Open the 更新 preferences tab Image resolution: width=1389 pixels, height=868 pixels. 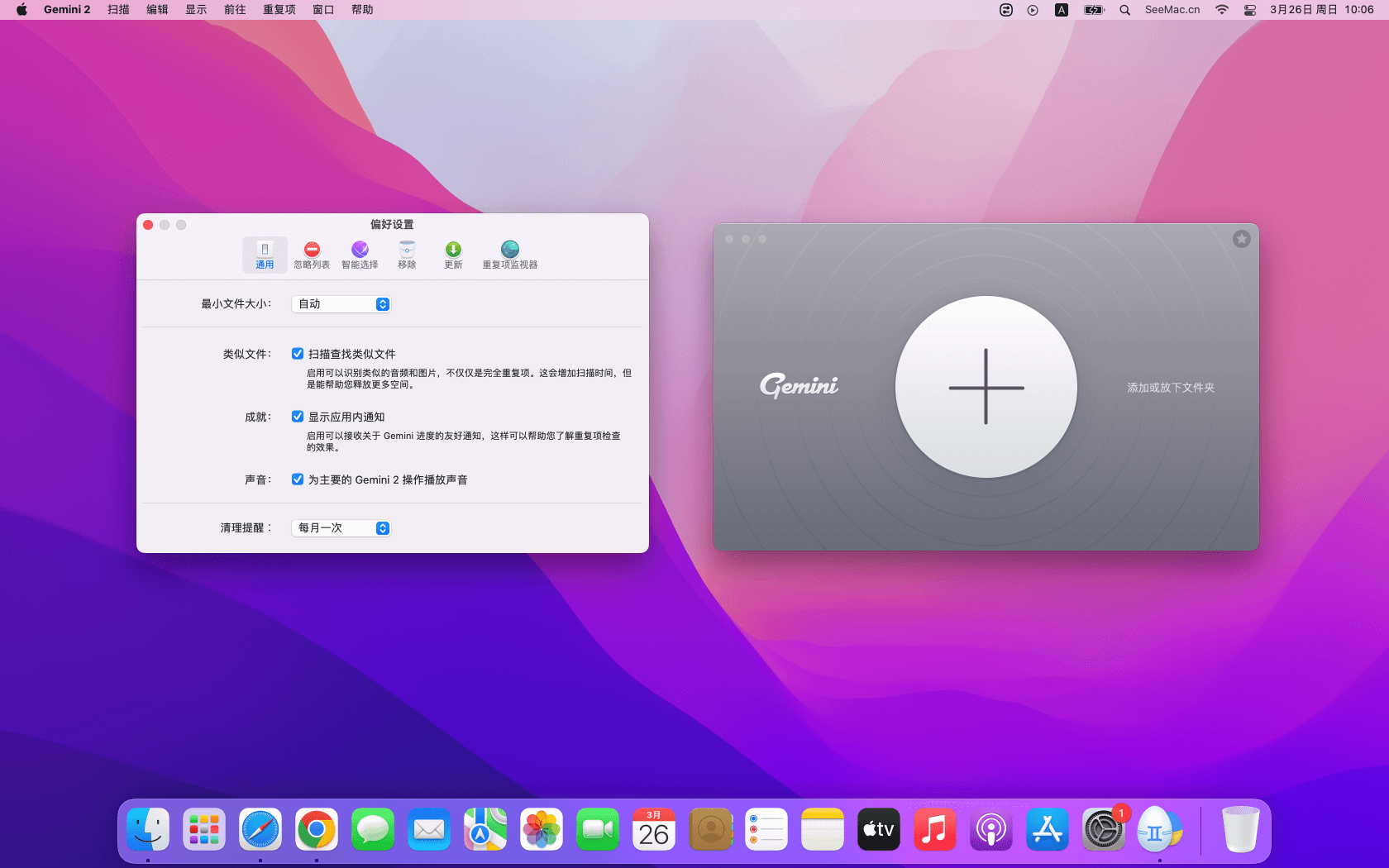453,255
